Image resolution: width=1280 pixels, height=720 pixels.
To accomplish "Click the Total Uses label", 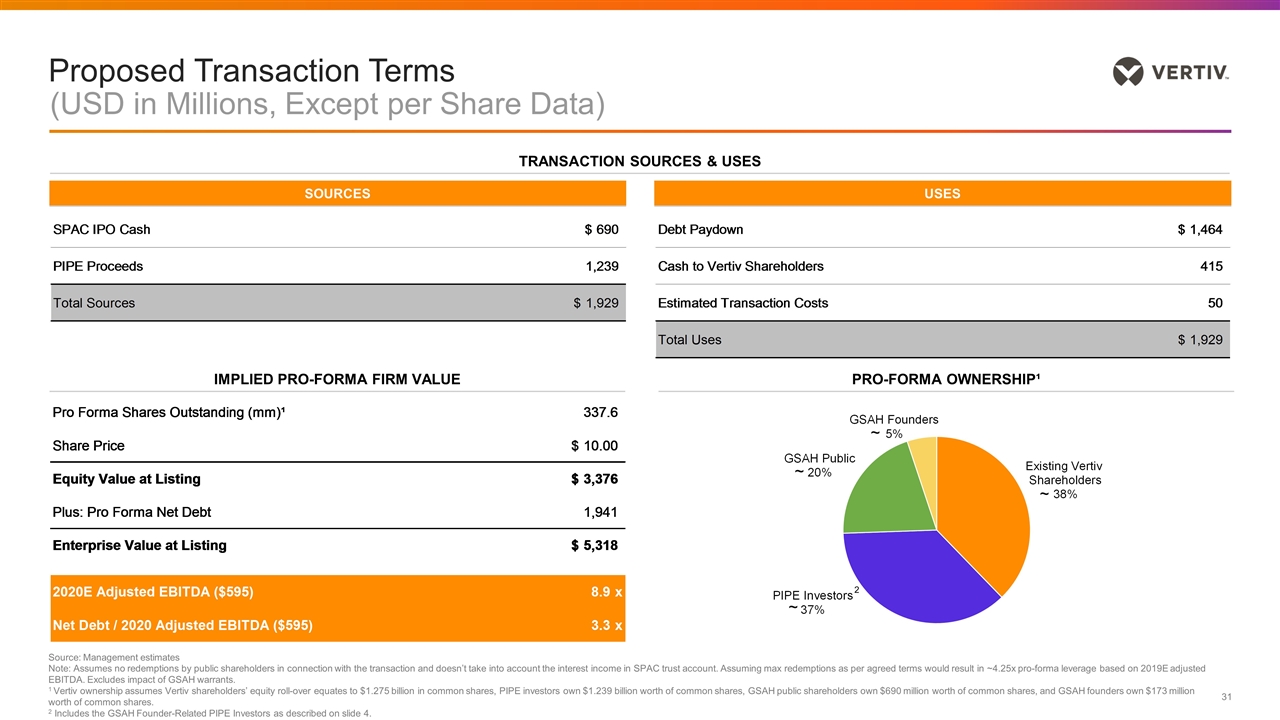I will tap(689, 340).
